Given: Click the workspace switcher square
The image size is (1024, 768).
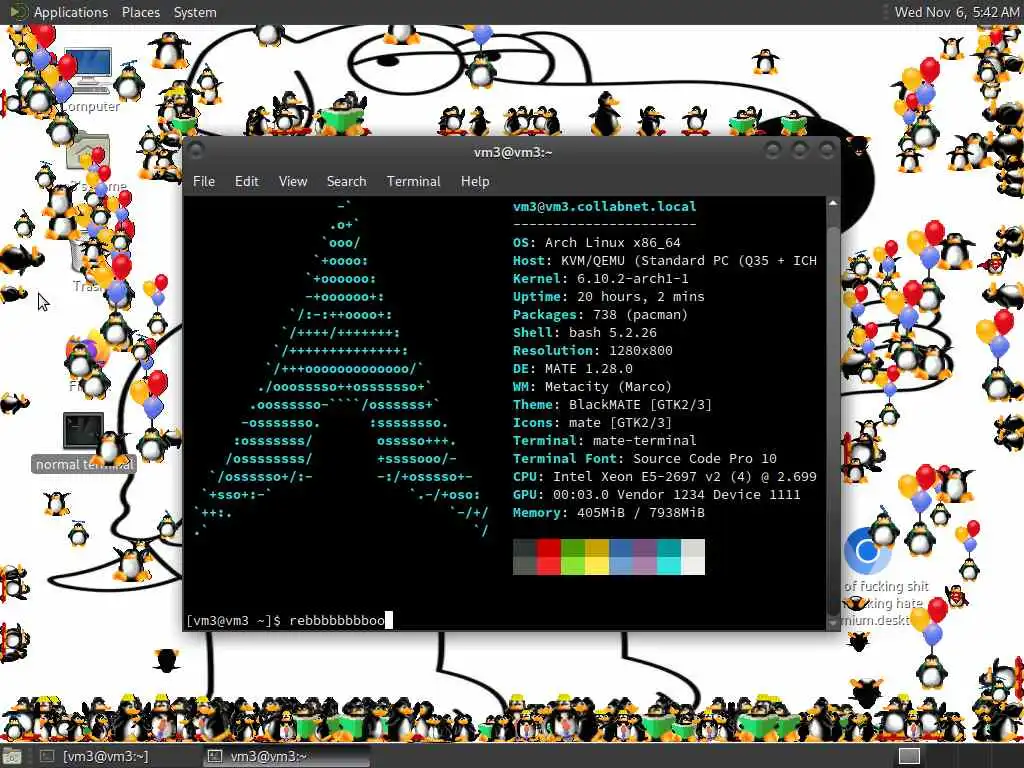Looking at the screenshot, I should pyautogui.click(x=909, y=756).
